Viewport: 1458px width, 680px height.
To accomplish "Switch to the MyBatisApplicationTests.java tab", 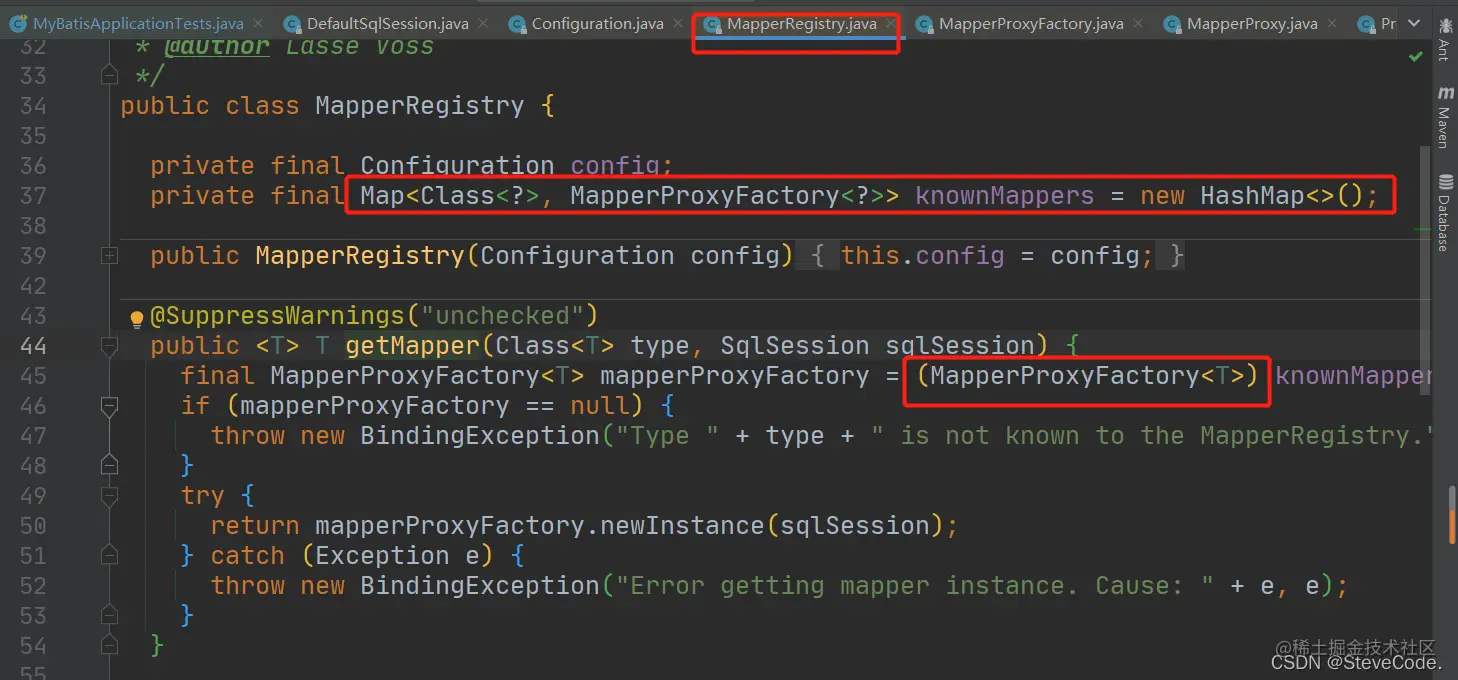I will point(140,23).
